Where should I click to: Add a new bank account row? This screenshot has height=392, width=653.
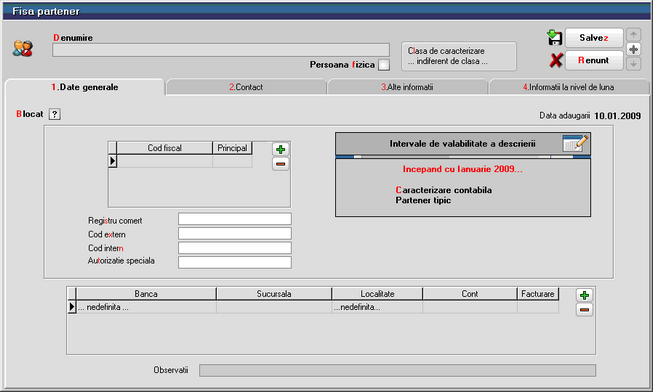[584, 295]
